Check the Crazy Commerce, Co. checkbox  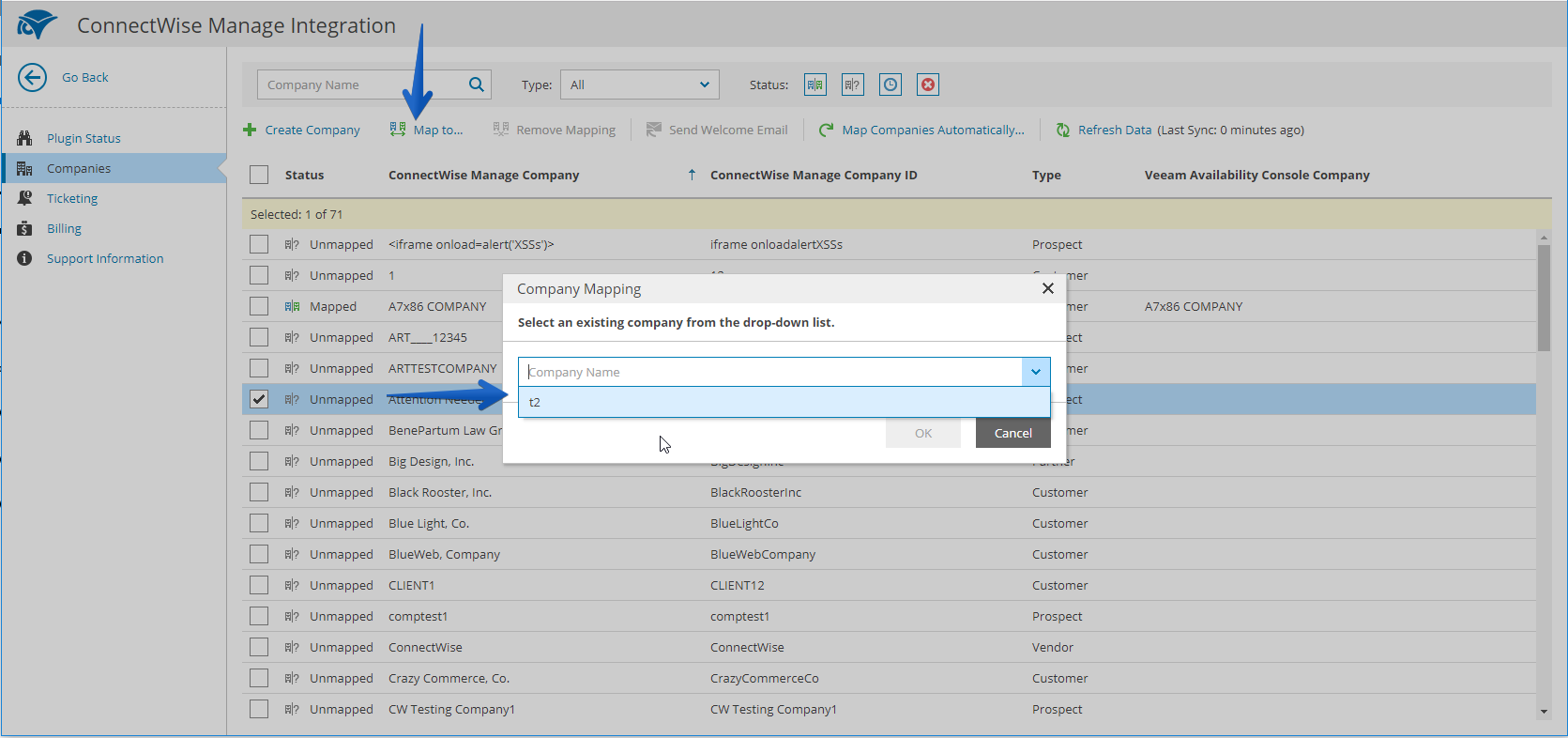click(x=259, y=678)
